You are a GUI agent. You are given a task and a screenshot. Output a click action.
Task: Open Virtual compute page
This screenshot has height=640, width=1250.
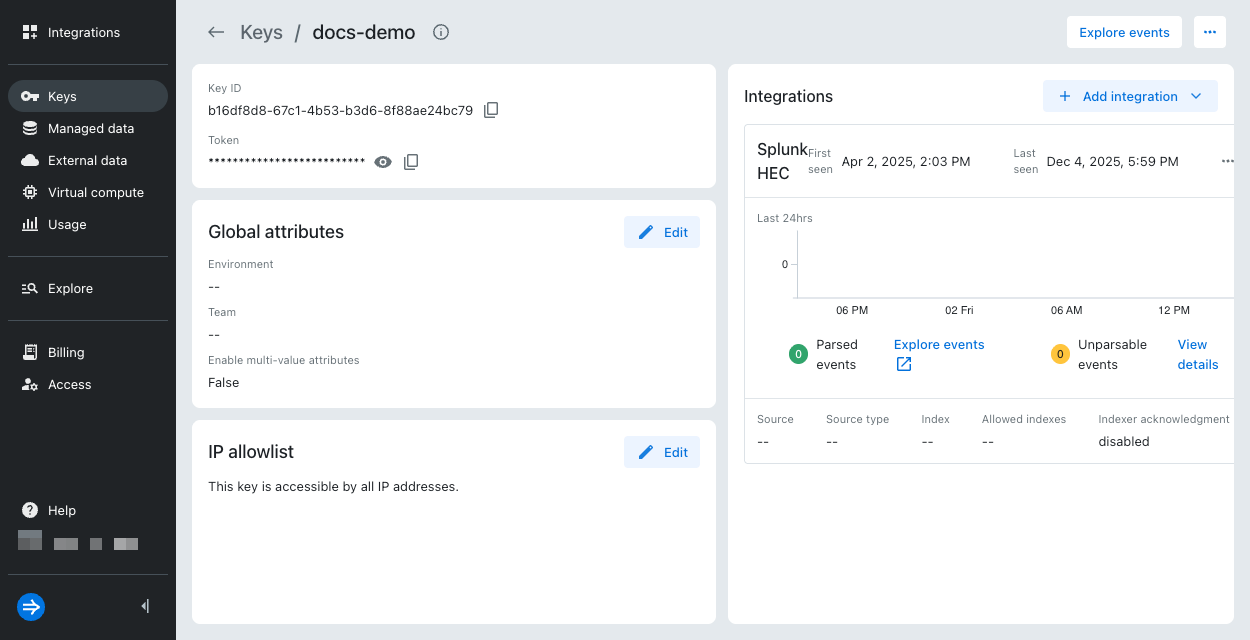(x=88, y=192)
